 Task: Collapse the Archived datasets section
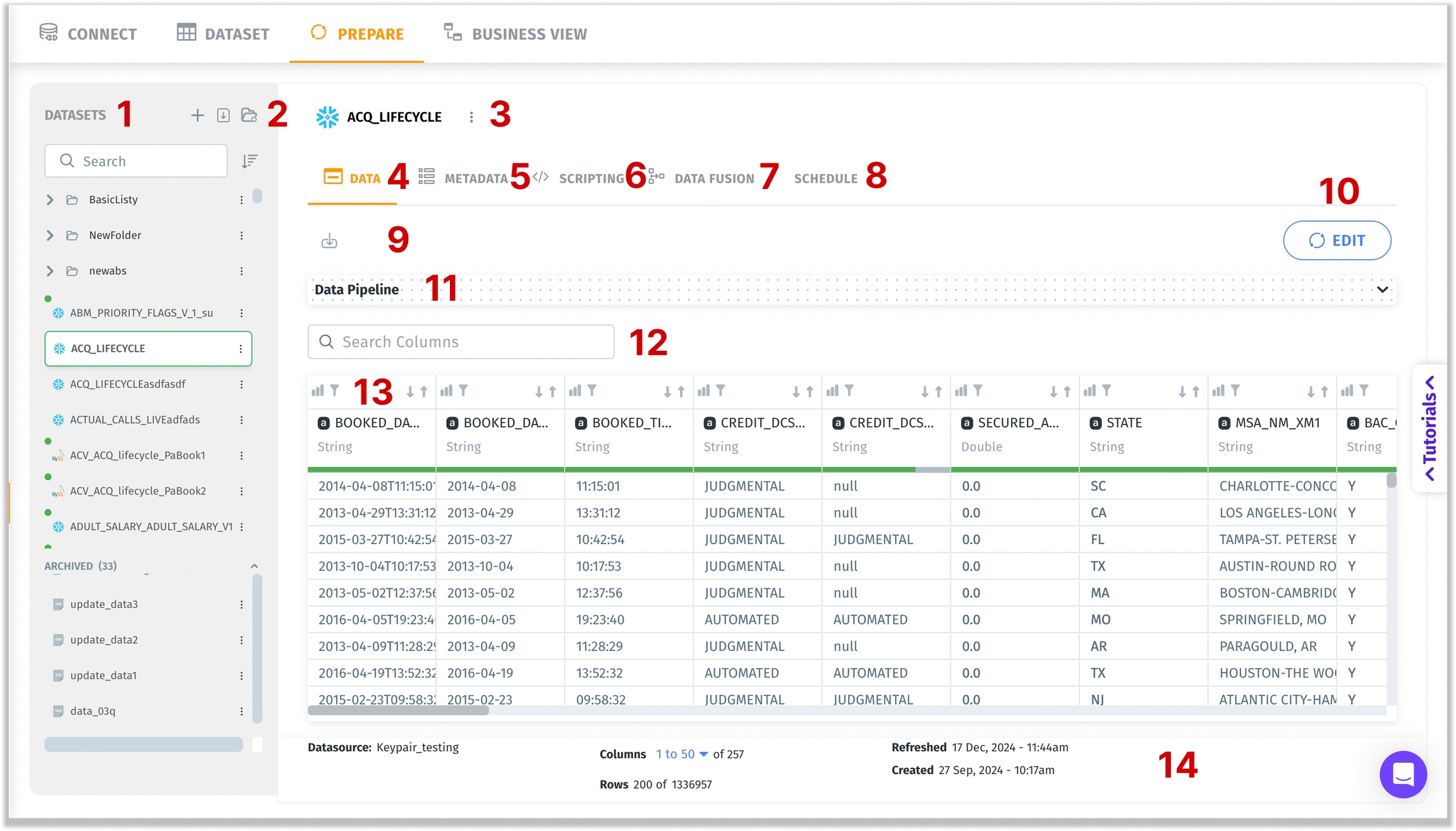click(x=254, y=566)
